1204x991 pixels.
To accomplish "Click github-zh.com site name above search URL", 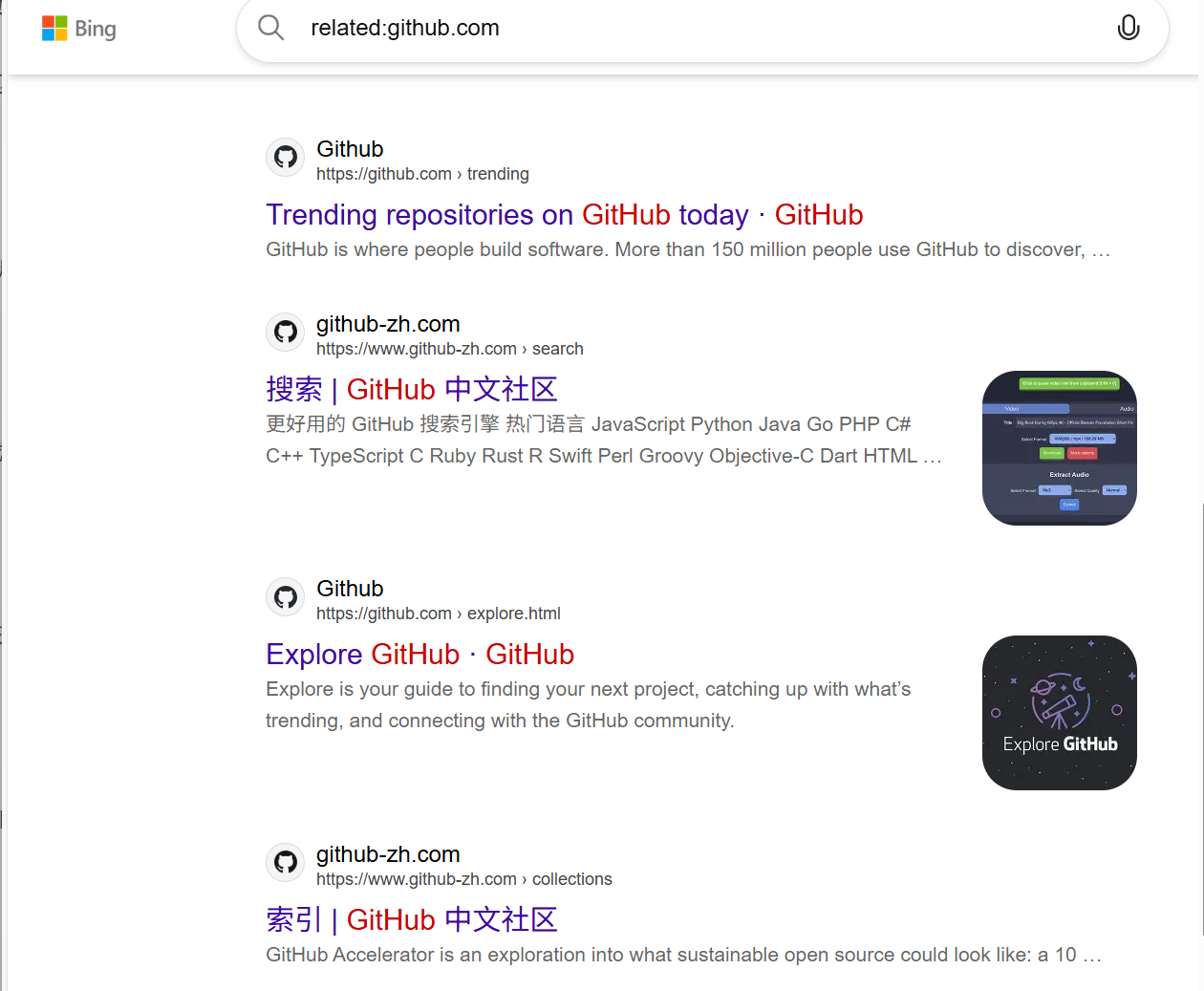I will [x=388, y=324].
